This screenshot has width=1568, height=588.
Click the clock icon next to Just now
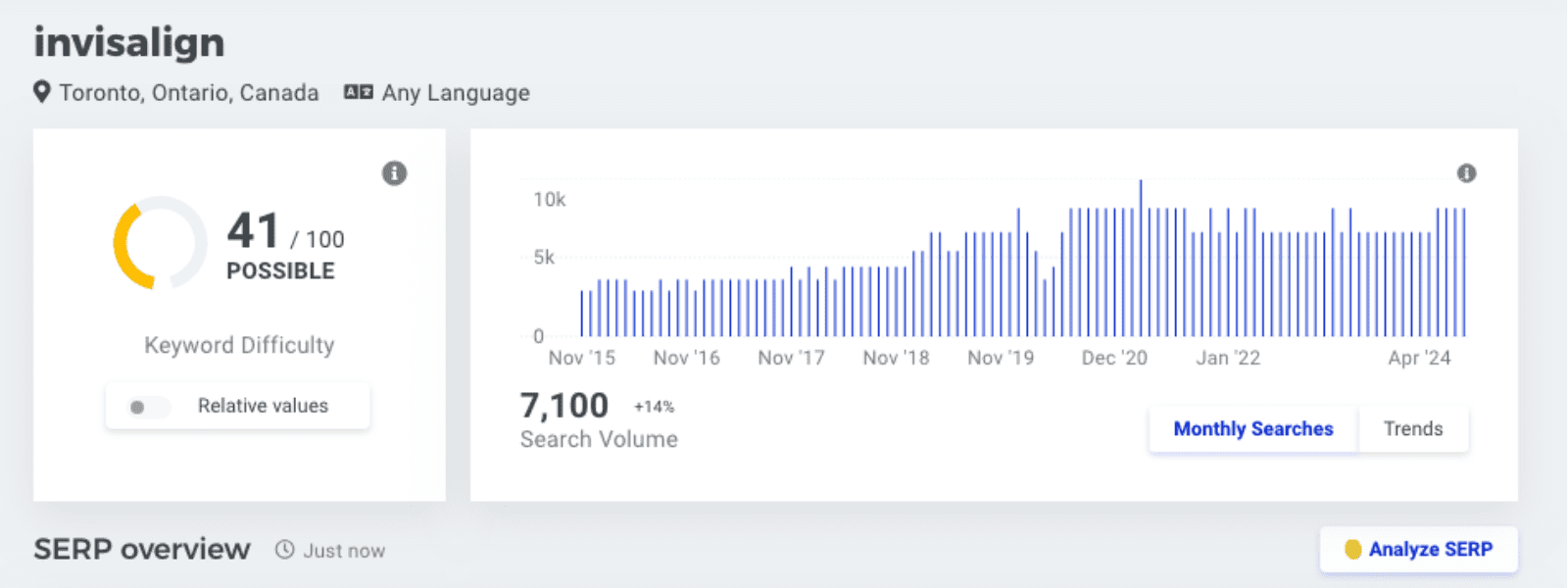(284, 550)
